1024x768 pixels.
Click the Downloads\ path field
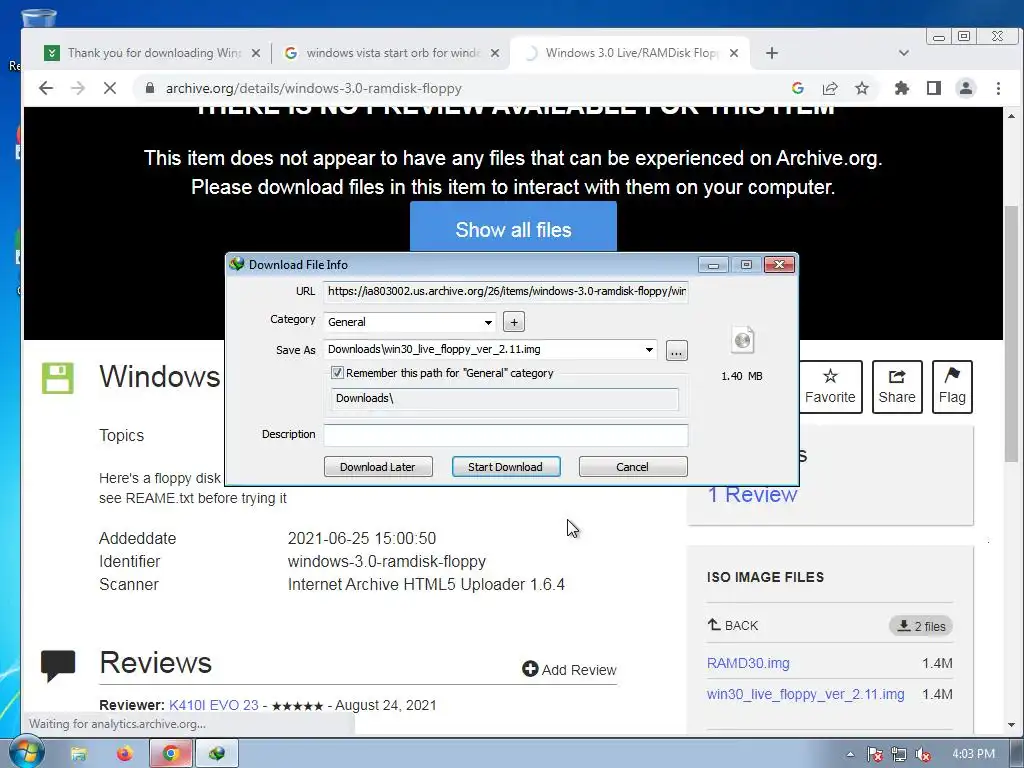point(505,398)
